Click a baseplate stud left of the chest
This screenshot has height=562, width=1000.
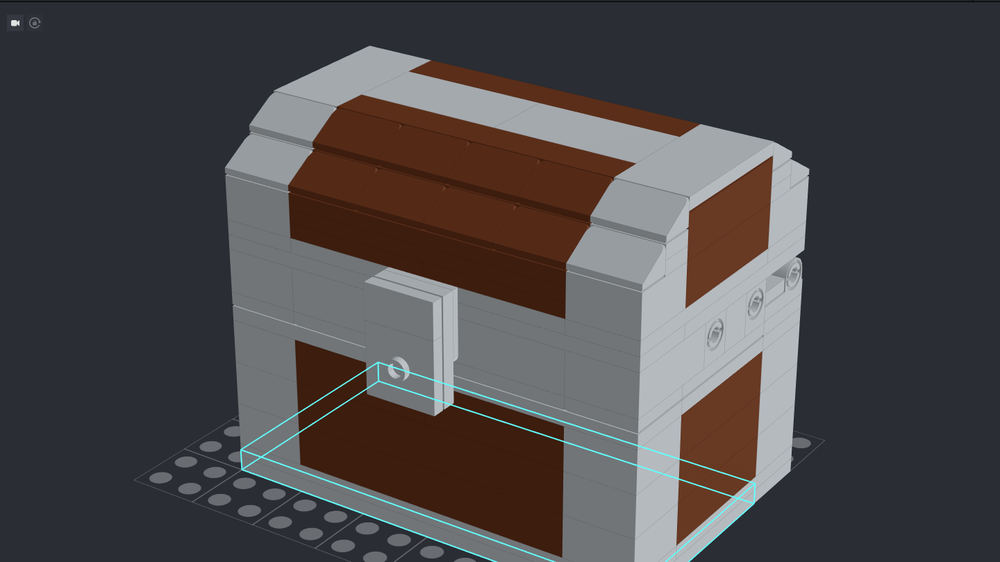pos(185,463)
